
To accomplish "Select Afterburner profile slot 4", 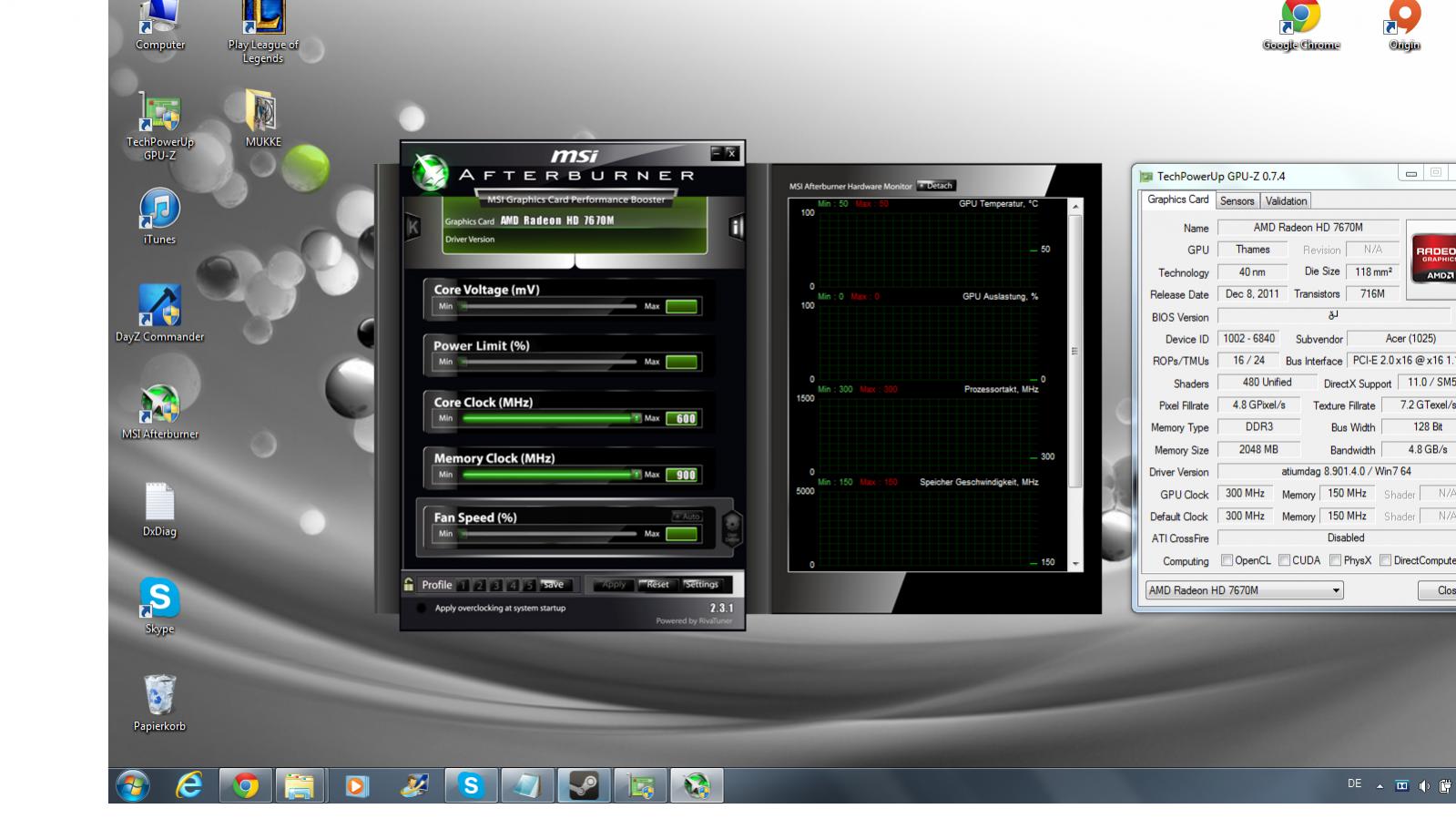I will [x=512, y=585].
